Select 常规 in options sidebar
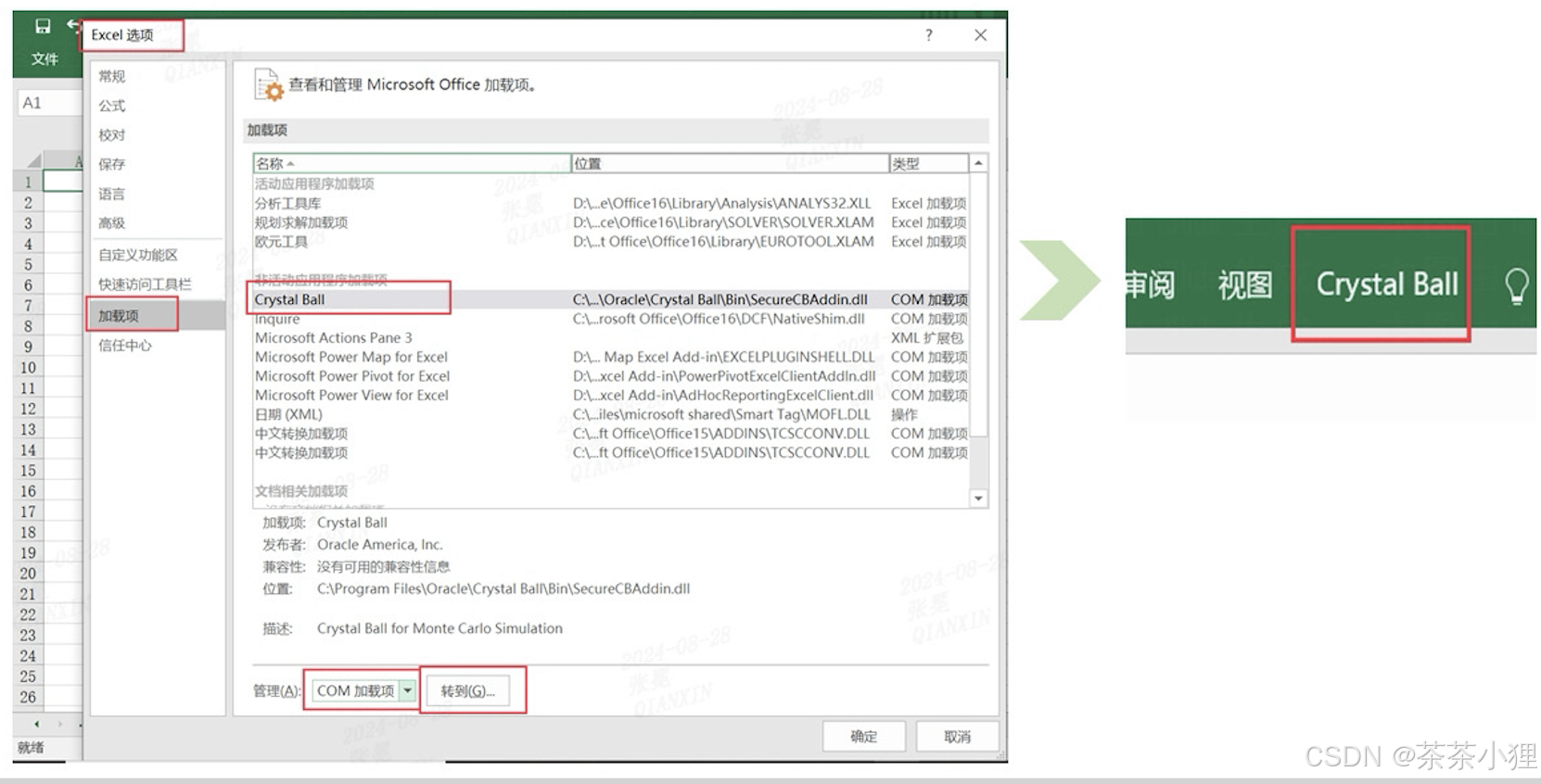This screenshot has height=784, width=1541. (112, 76)
